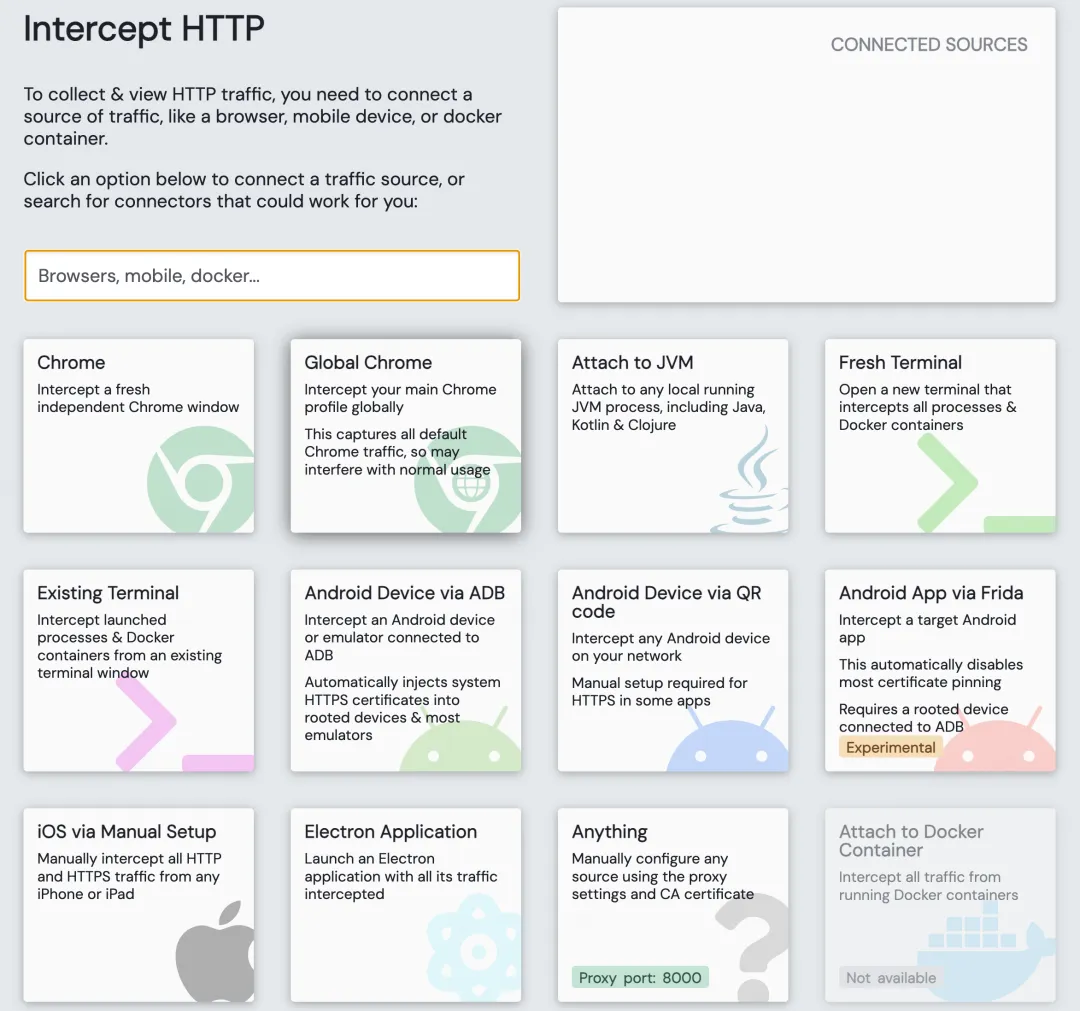The height and width of the screenshot is (1011, 1080).
Task: Click the Connected Sources panel heading
Action: click(x=929, y=45)
